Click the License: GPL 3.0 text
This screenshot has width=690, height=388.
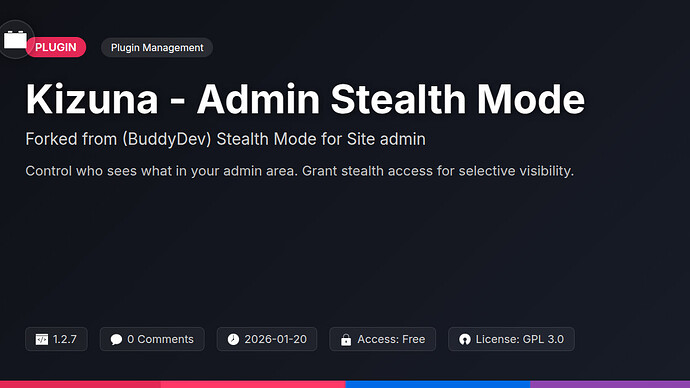(520, 339)
